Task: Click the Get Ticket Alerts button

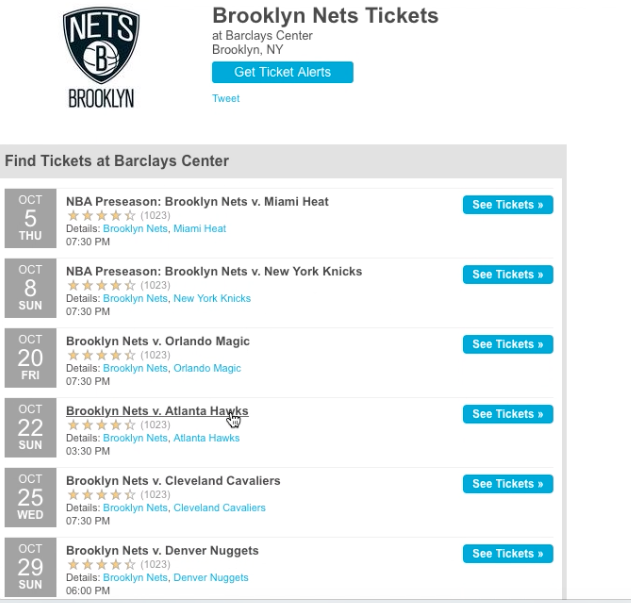Action: 283,72
